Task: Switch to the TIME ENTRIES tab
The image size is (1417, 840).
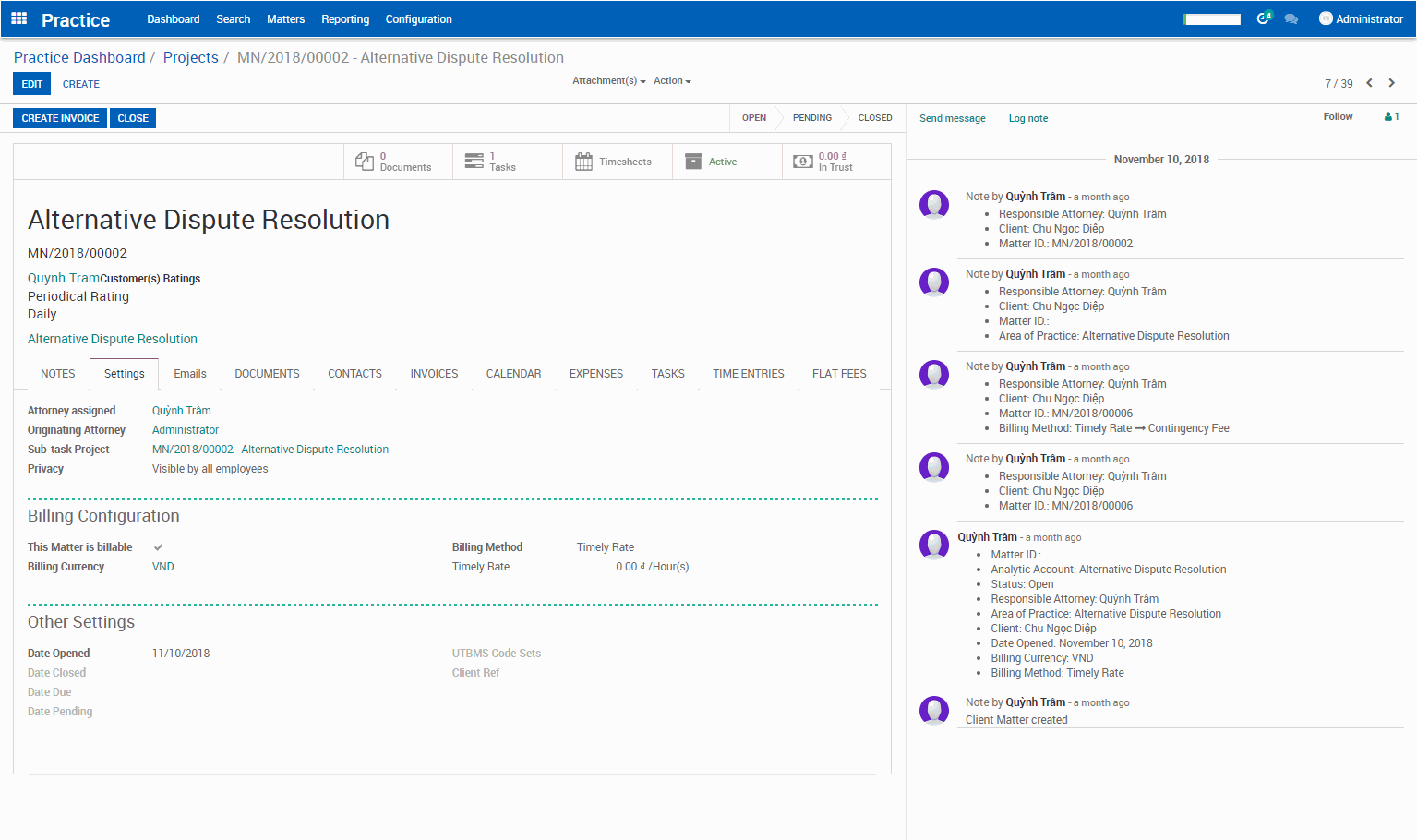Action: tap(748, 374)
